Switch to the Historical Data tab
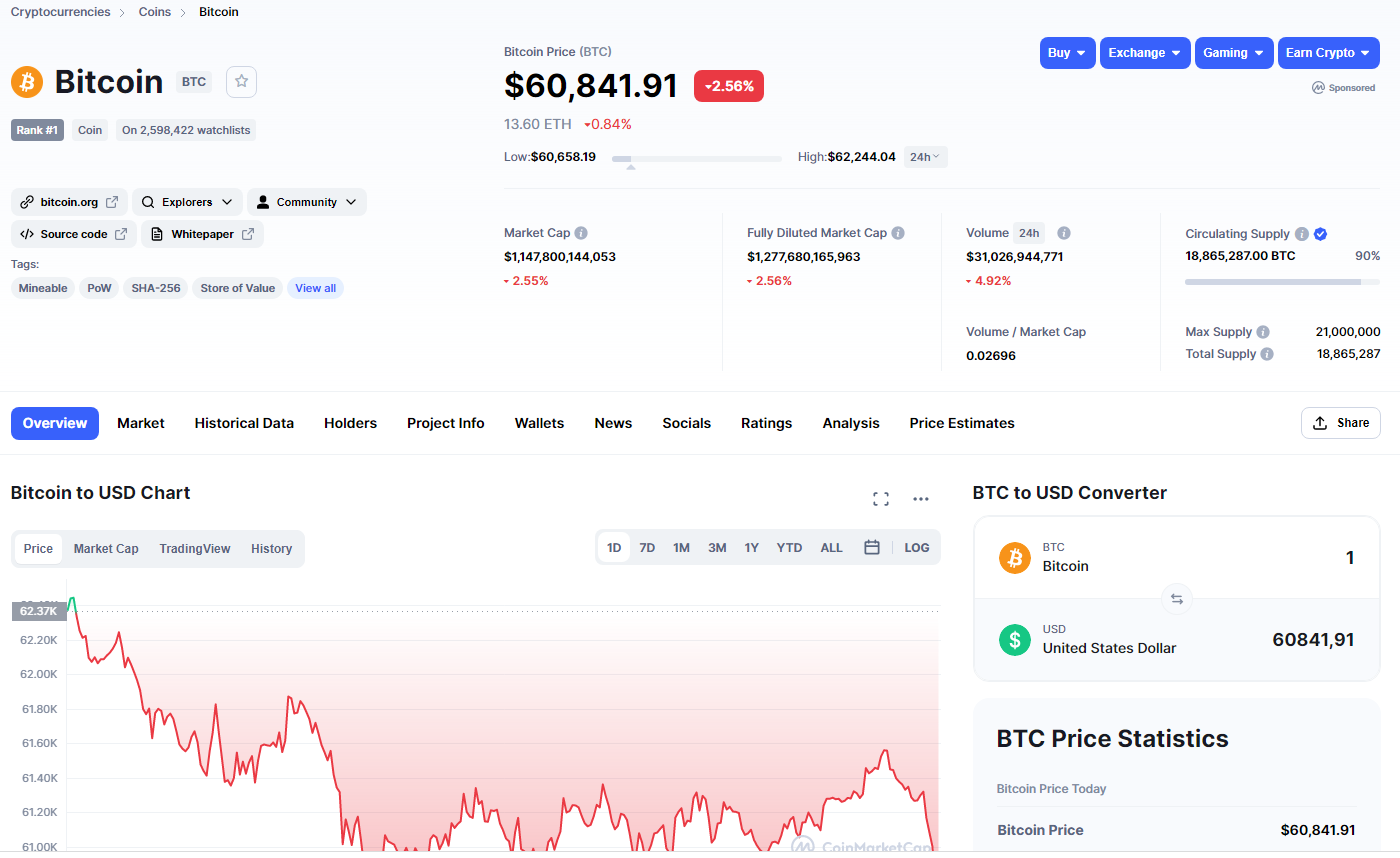This screenshot has width=1400, height=858. tap(244, 423)
